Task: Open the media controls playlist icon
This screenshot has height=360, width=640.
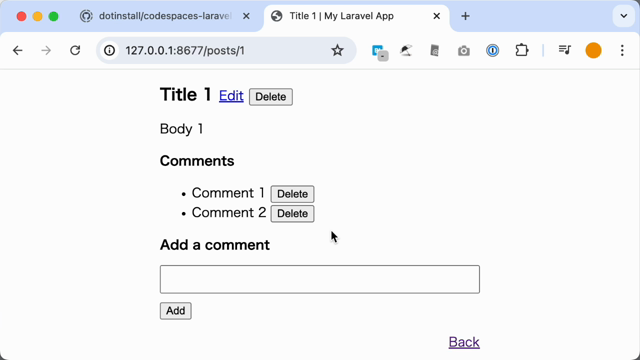Action: click(565, 50)
